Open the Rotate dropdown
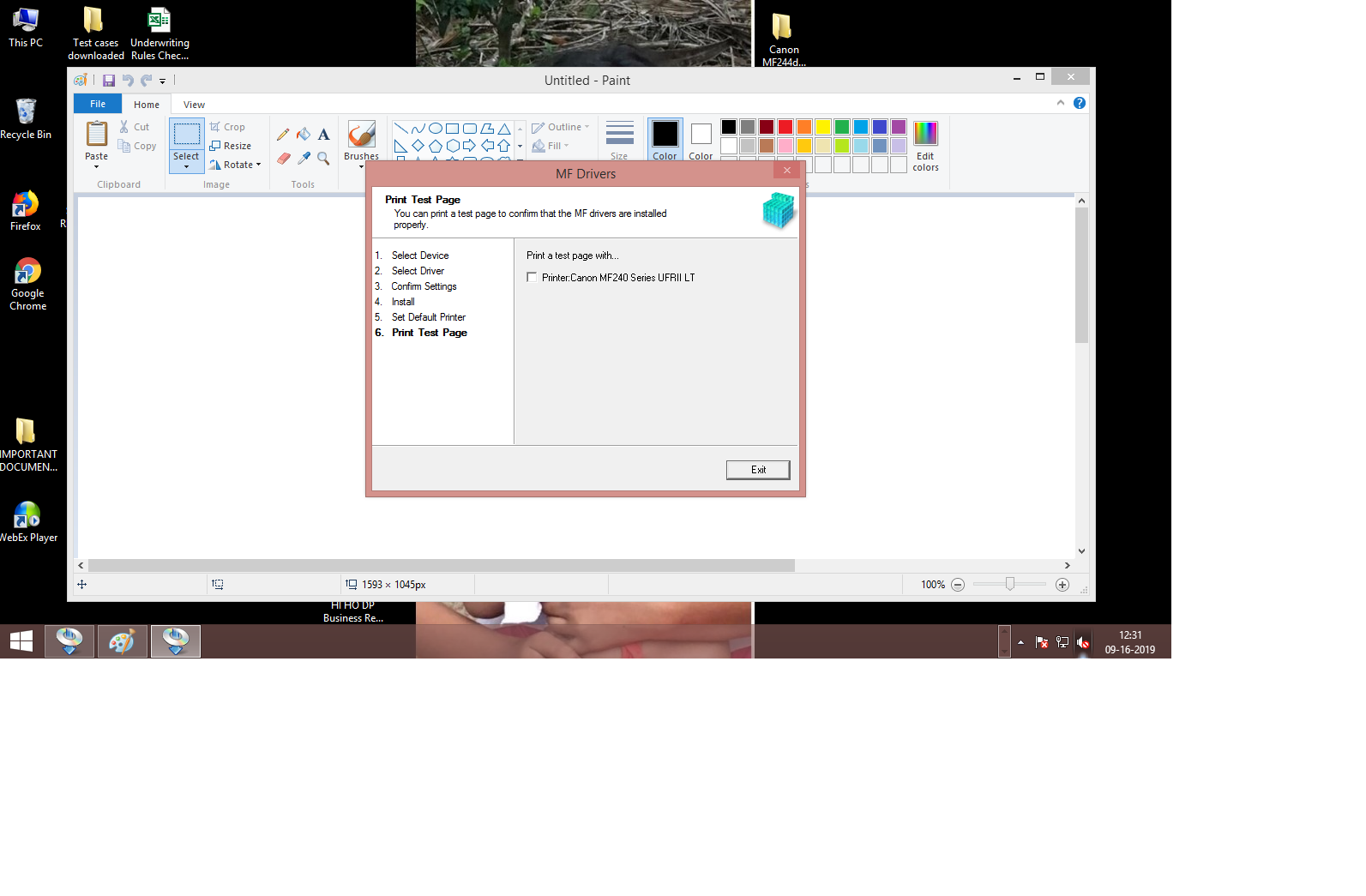Viewport: 1366px width, 896px height. coord(236,165)
